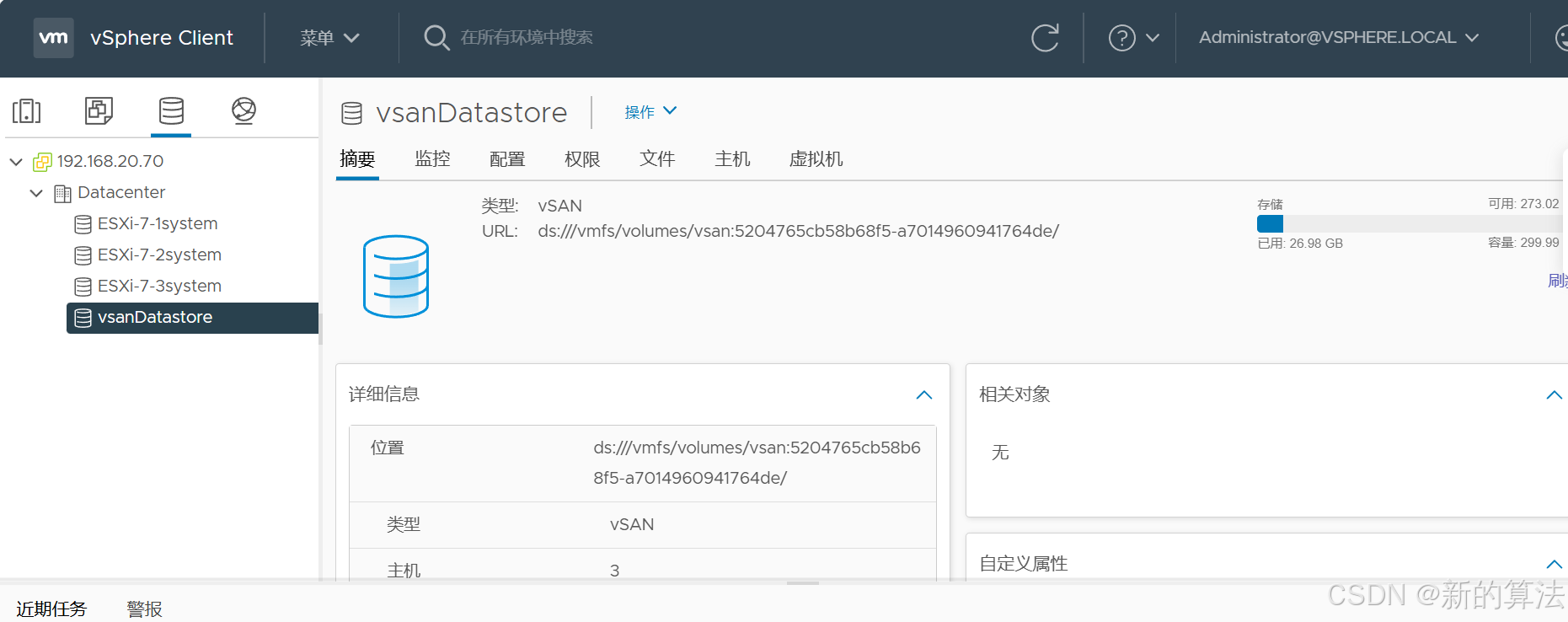Click the help question mark icon
The width and height of the screenshot is (1568, 622).
1121,38
